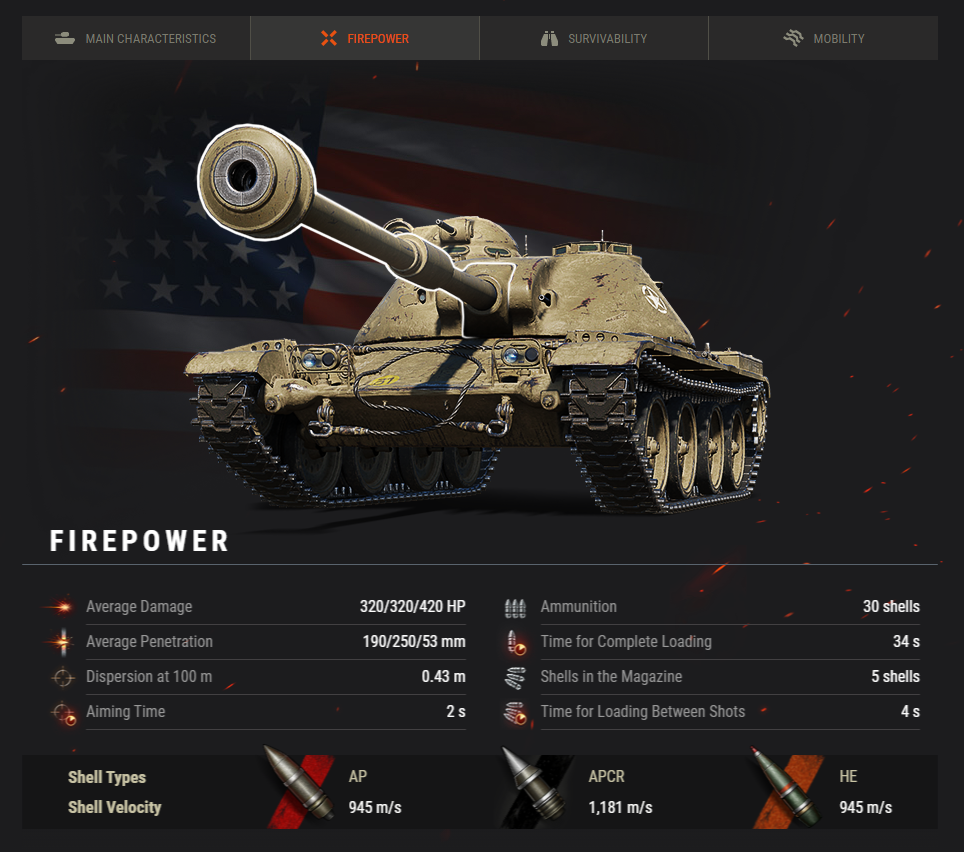
Task: Select the Firepower tab
Action: coord(365,38)
